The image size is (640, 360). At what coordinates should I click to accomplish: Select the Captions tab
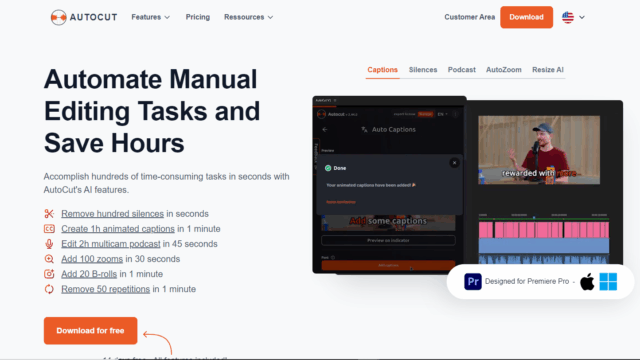click(382, 70)
